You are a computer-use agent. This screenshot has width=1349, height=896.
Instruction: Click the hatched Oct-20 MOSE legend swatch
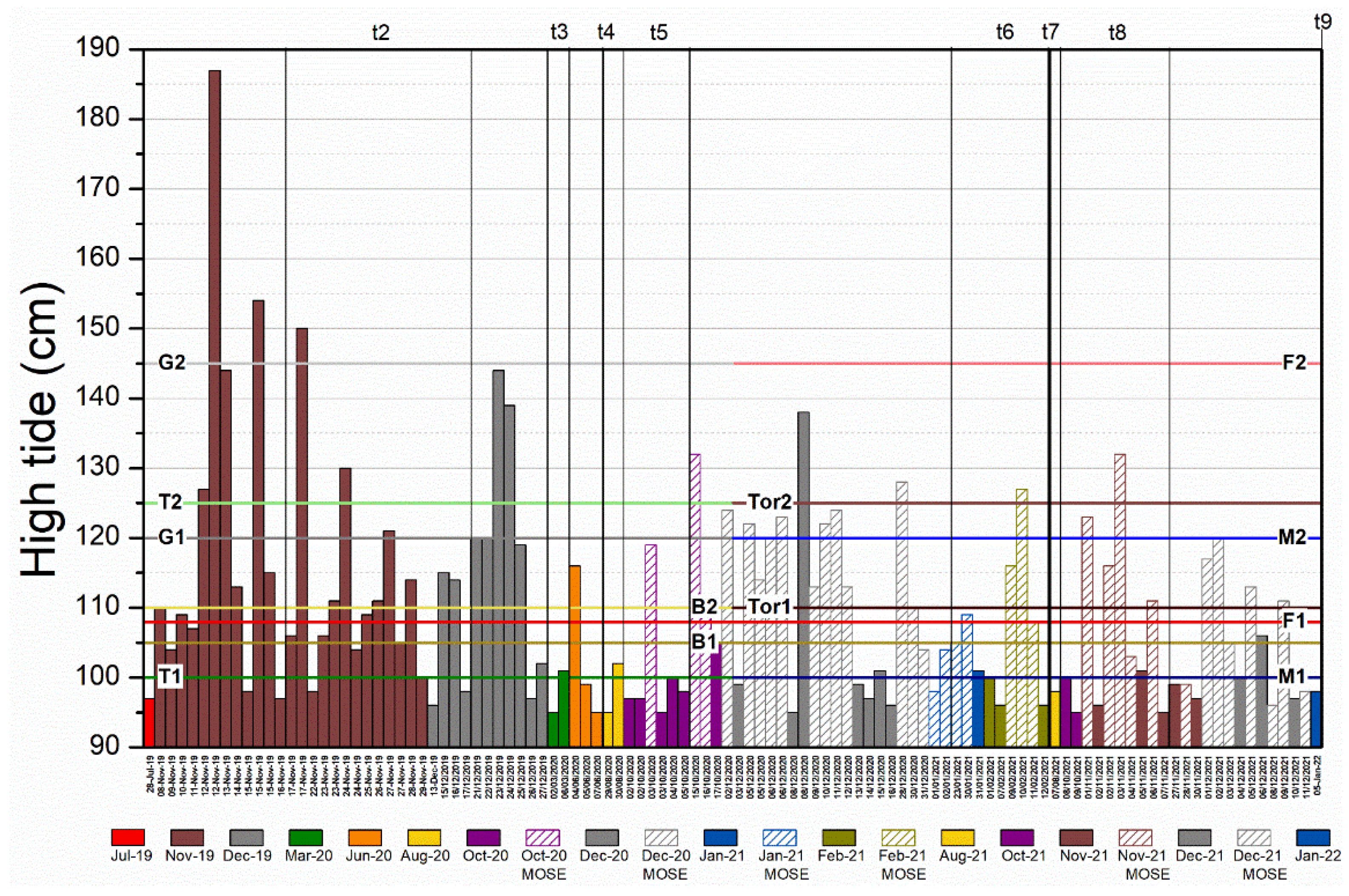click(543, 838)
